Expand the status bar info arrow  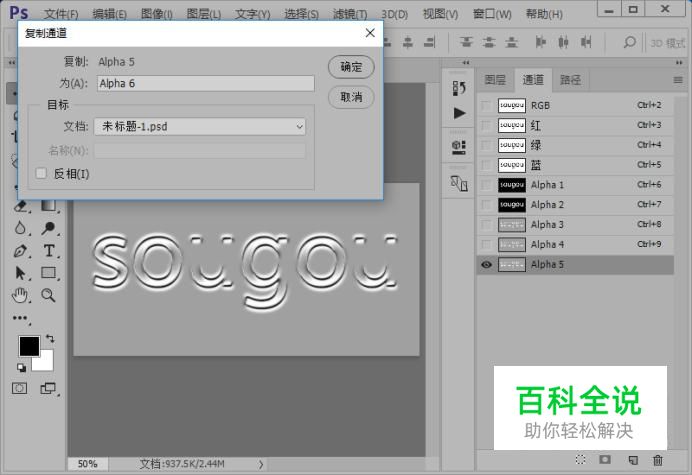(261, 464)
